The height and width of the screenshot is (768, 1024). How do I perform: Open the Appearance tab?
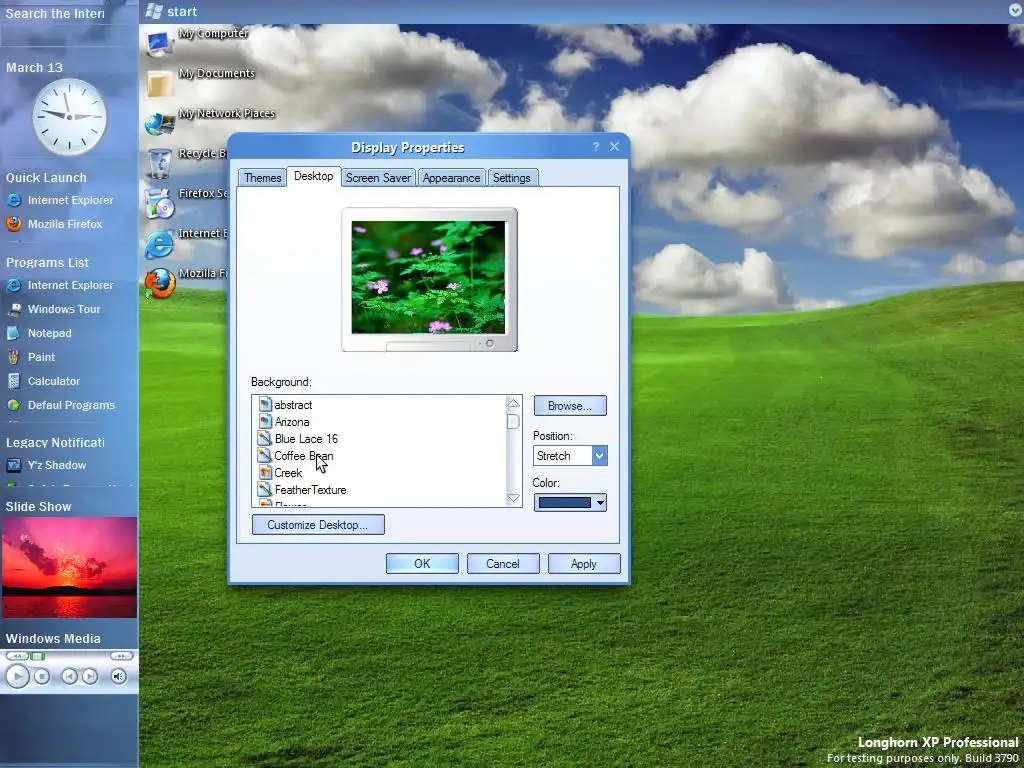pos(451,178)
